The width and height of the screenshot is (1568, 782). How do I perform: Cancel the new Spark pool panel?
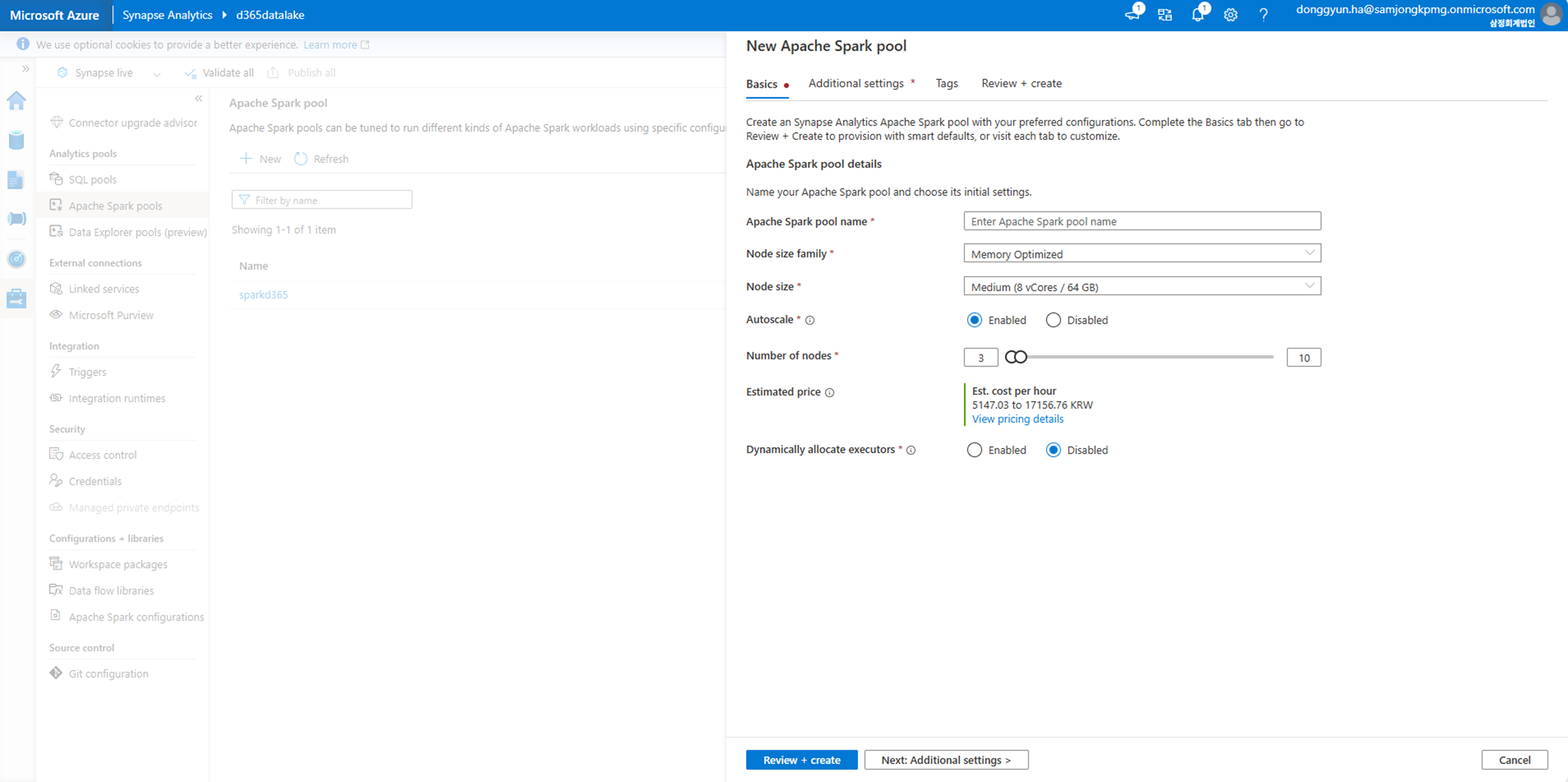pyautogui.click(x=1514, y=760)
